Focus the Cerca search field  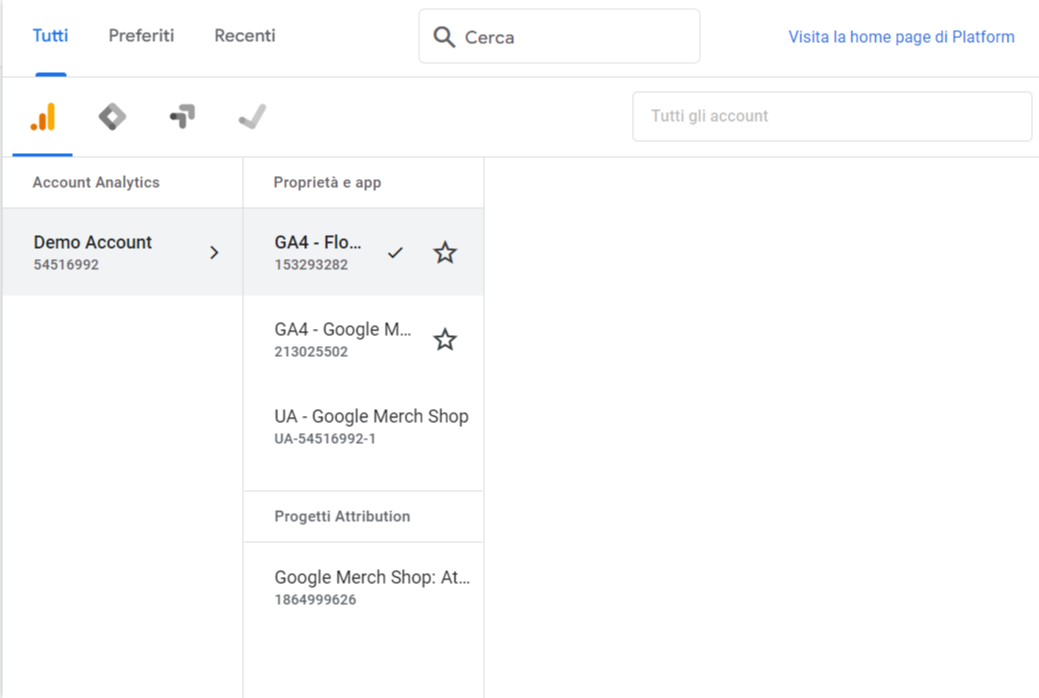(559, 36)
